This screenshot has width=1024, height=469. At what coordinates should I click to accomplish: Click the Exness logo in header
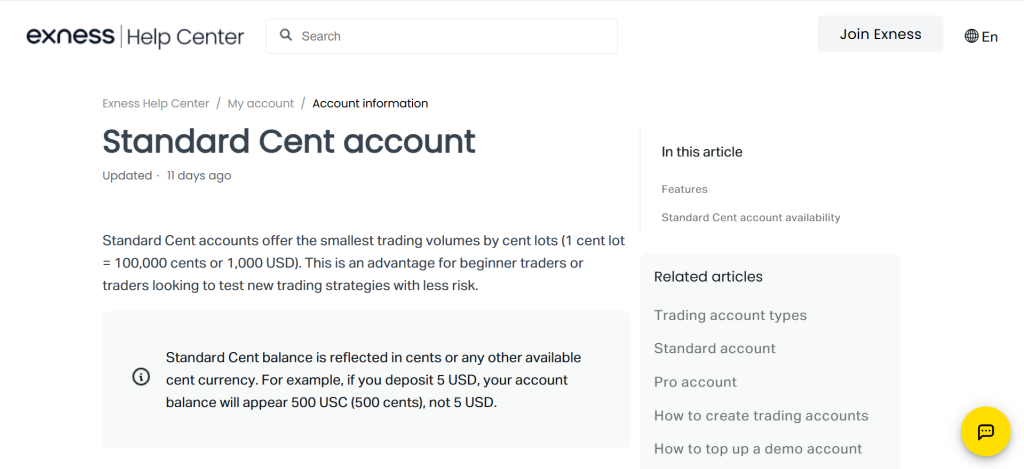tap(70, 37)
